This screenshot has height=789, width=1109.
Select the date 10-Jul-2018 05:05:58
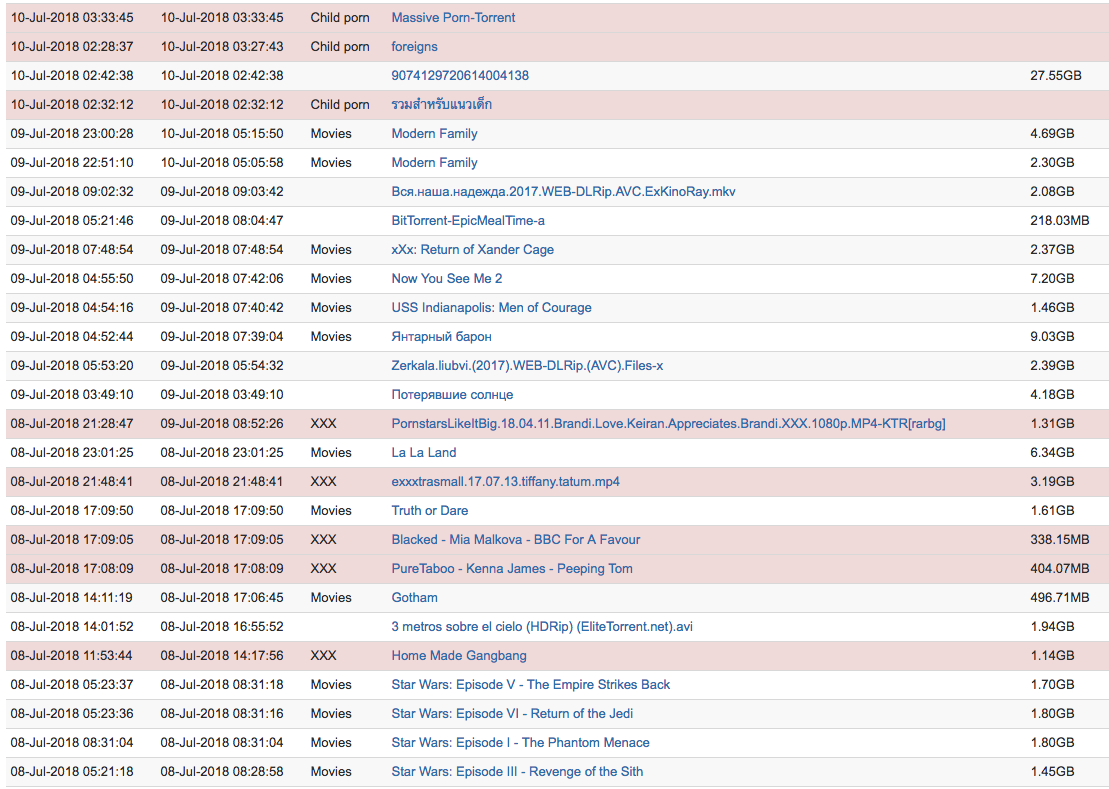pos(222,163)
